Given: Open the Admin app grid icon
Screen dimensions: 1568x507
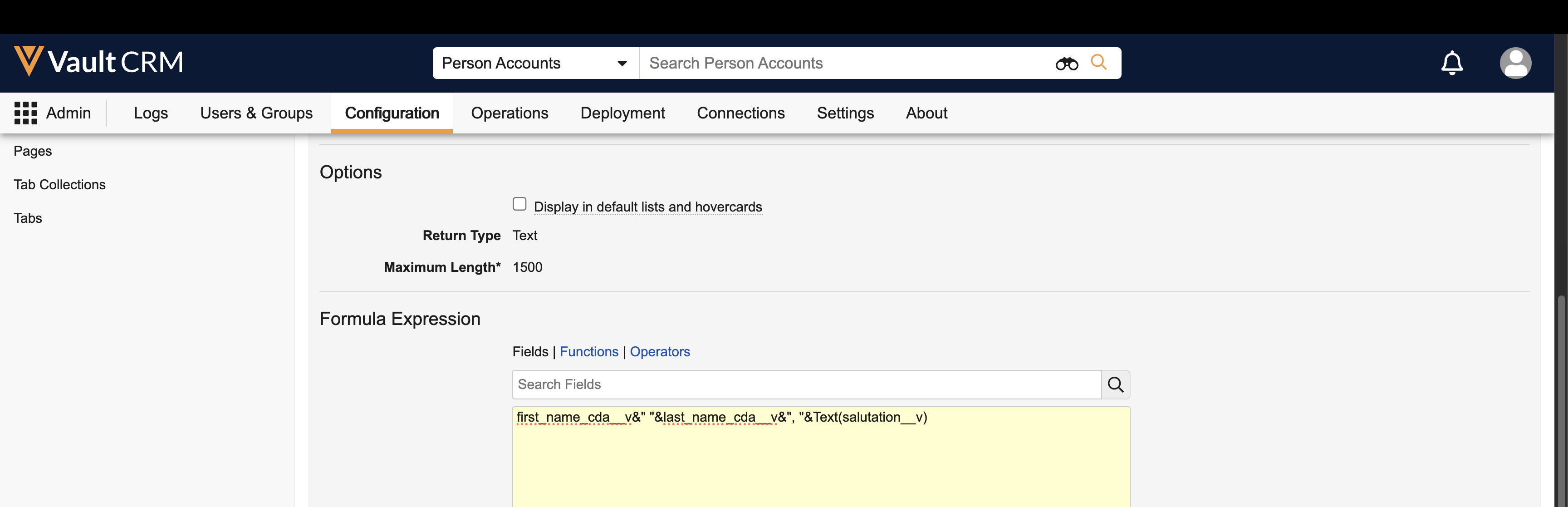Looking at the screenshot, I should pos(25,113).
